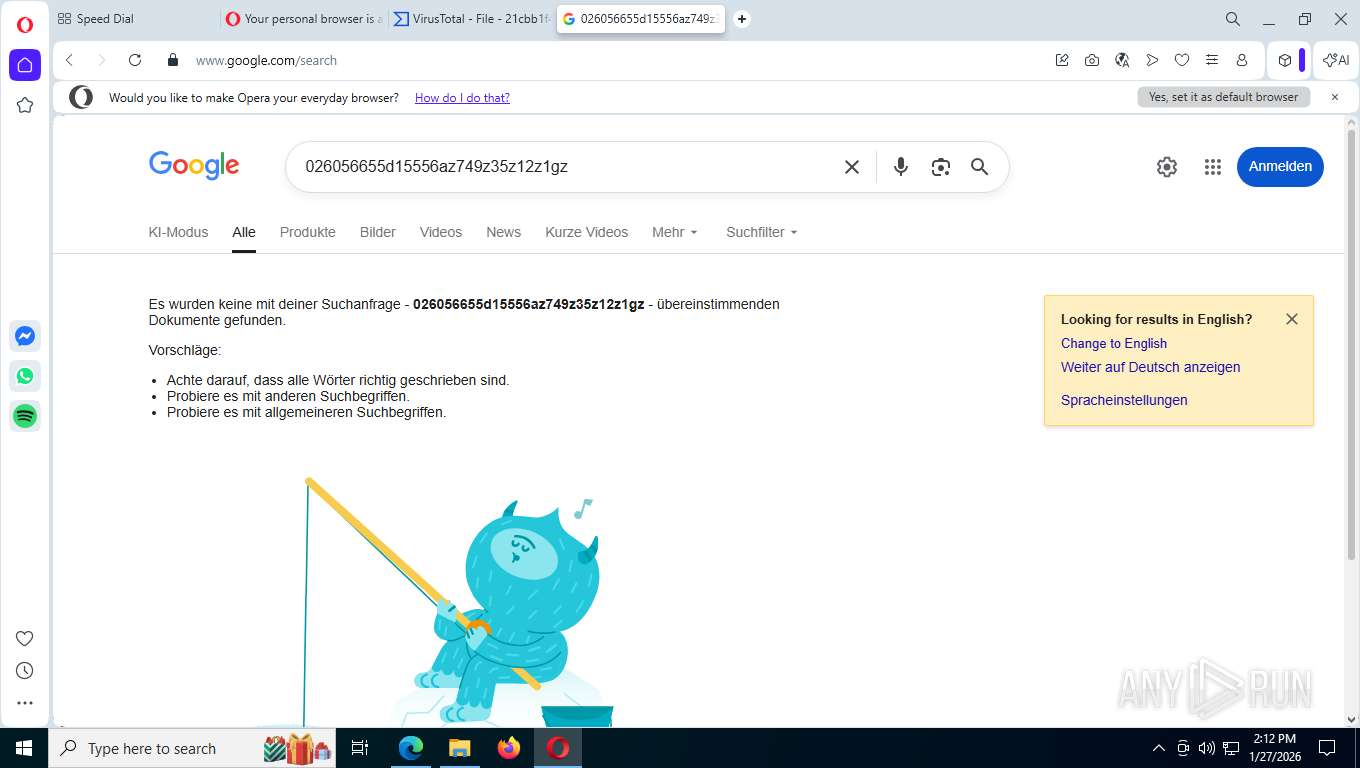This screenshot has width=1360, height=768.
Task: Click the camera snapshot icon in address bar
Action: [1092, 60]
